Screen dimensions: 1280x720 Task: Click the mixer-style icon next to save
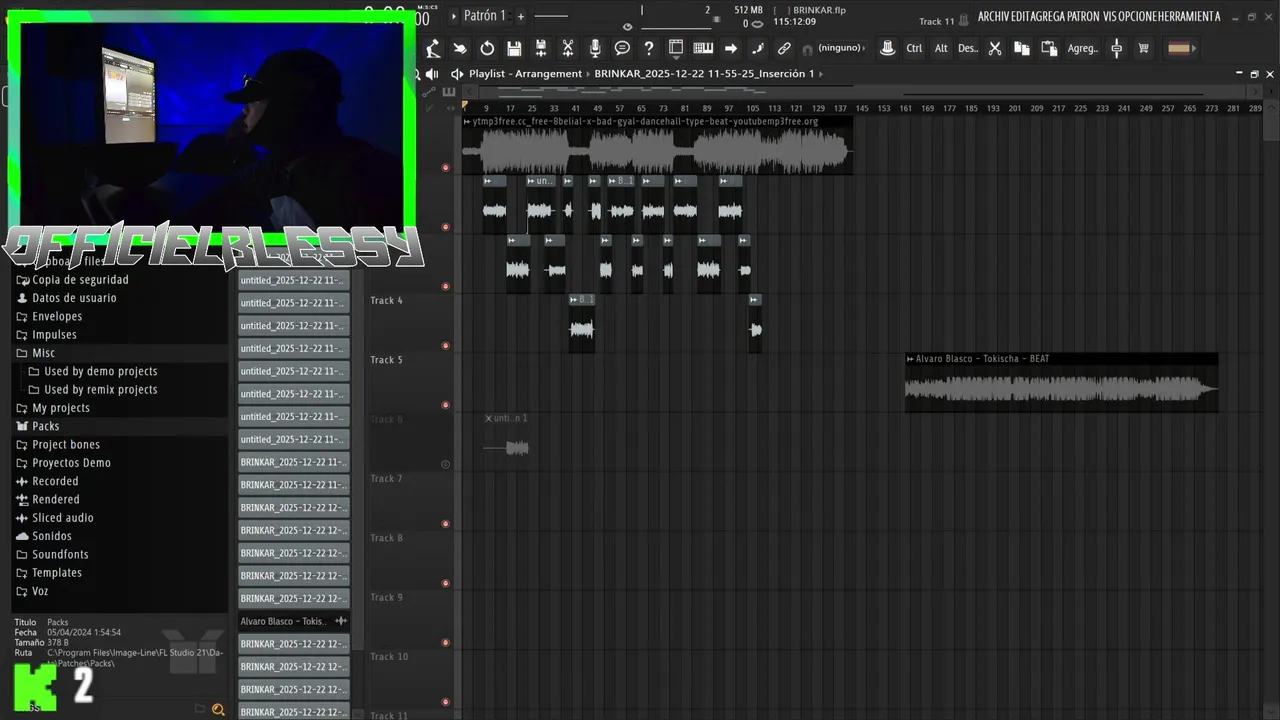[541, 48]
